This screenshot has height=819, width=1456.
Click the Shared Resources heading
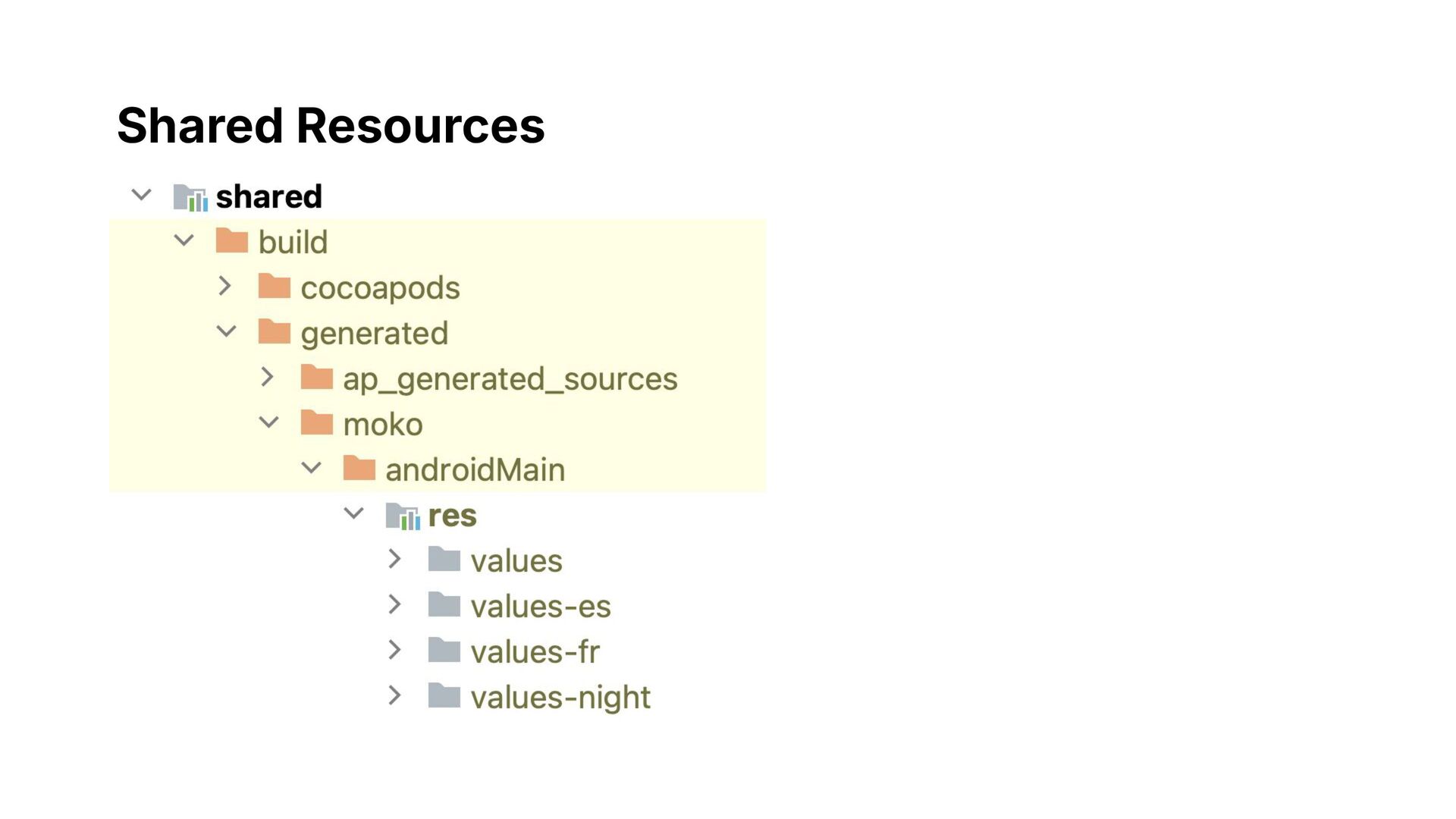[x=331, y=125]
